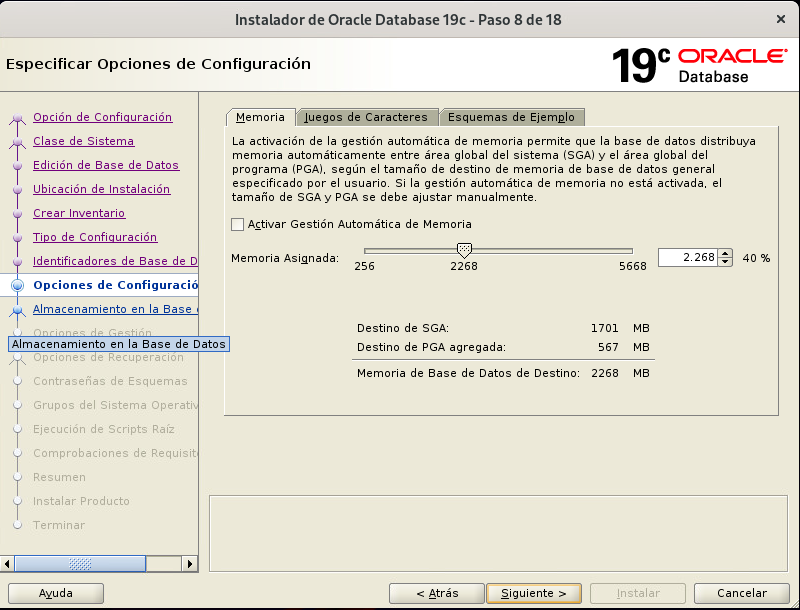Open Tipo de Configuración step
Screen dimensions: 800x610
click(x=95, y=237)
